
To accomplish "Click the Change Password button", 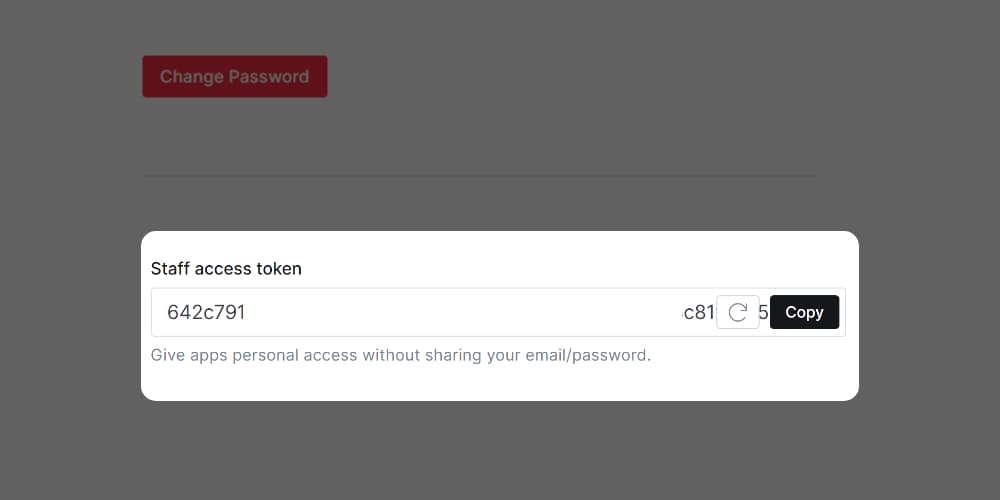I will click(x=235, y=77).
